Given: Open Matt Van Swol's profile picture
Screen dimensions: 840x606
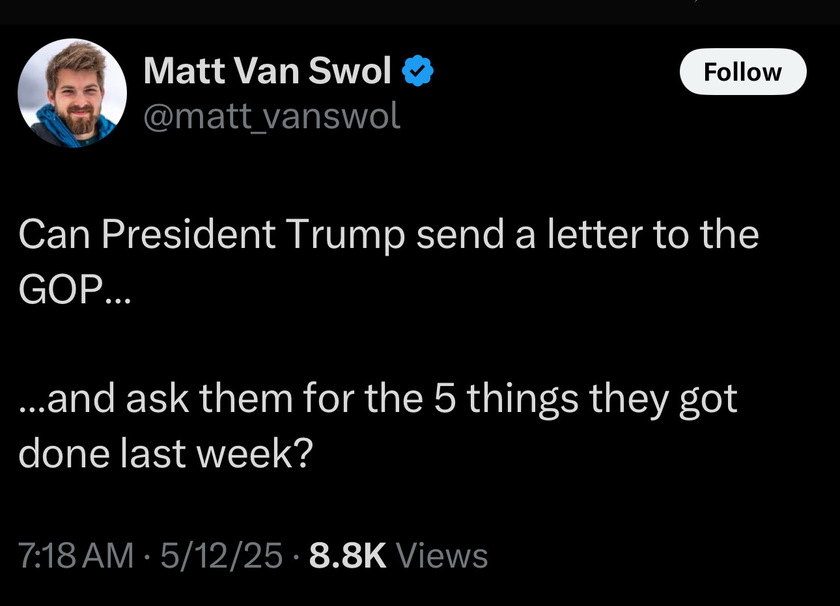Looking at the screenshot, I should tap(72, 93).
